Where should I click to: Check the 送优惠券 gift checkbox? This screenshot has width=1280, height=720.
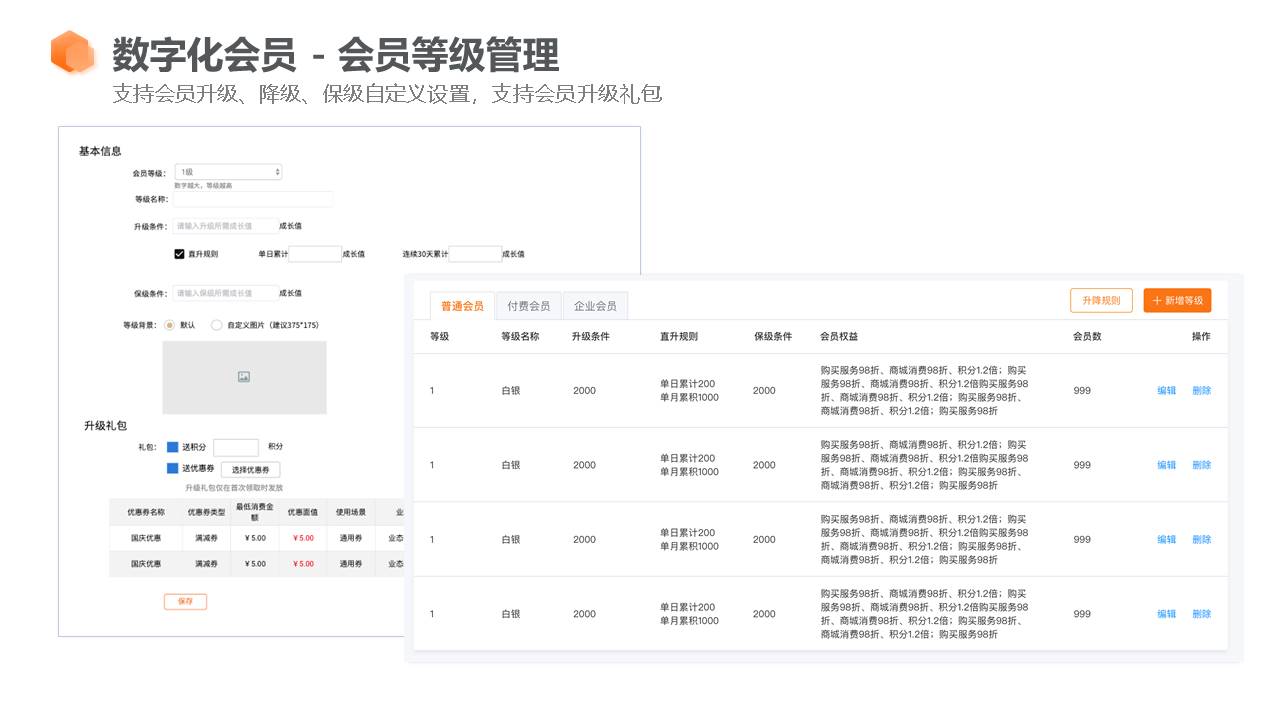coord(172,468)
